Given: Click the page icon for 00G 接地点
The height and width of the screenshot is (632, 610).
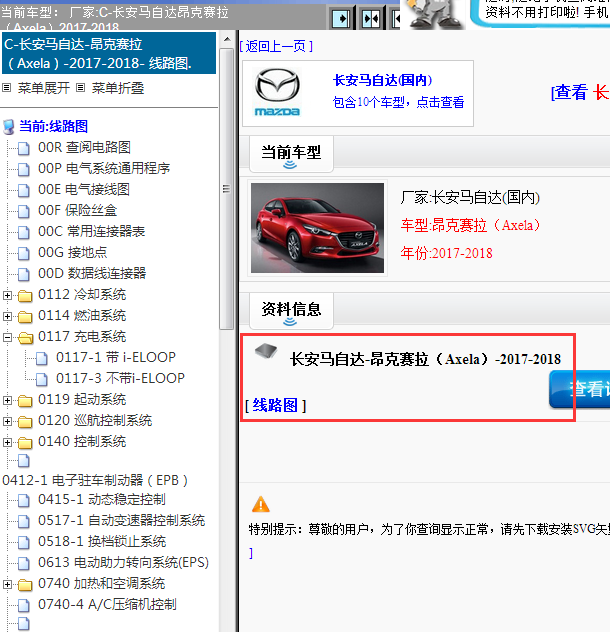Looking at the screenshot, I should (24, 253).
